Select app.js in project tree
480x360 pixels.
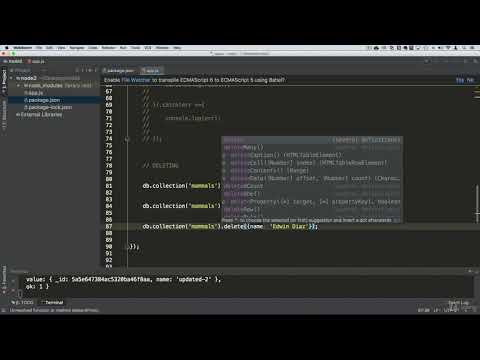[x=34, y=93]
